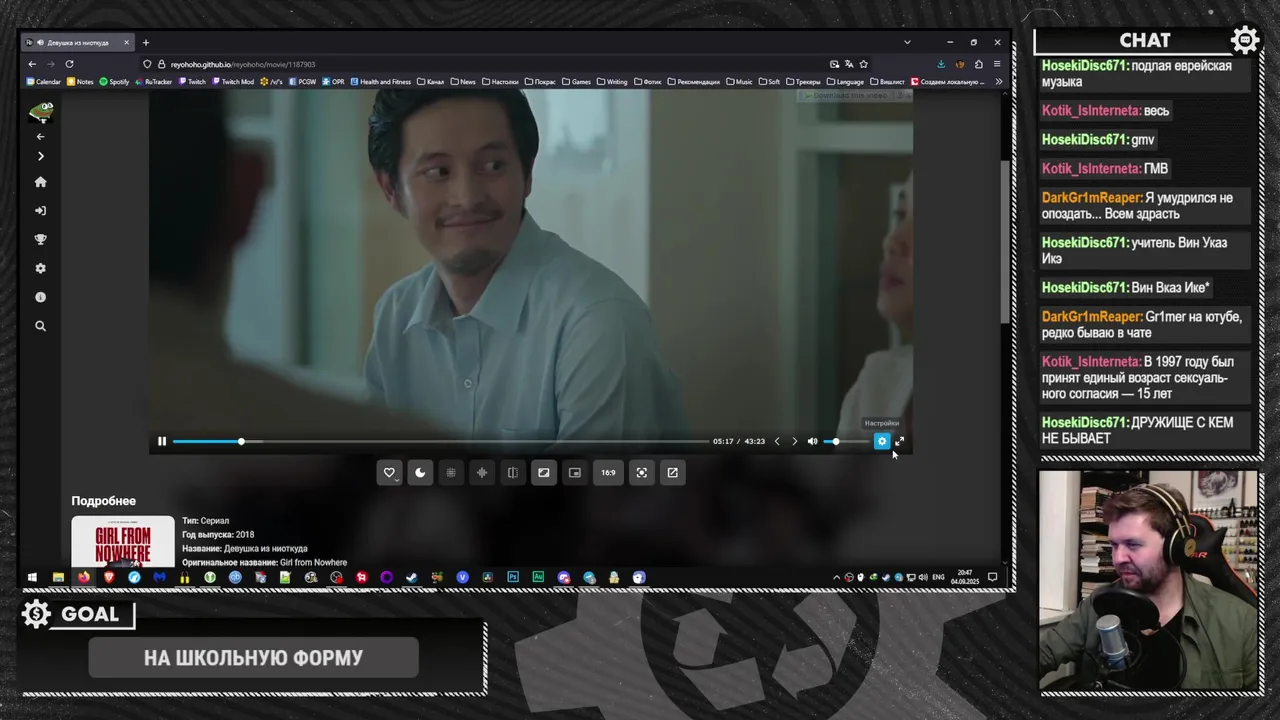Click the sidebar login icon

coord(40,211)
